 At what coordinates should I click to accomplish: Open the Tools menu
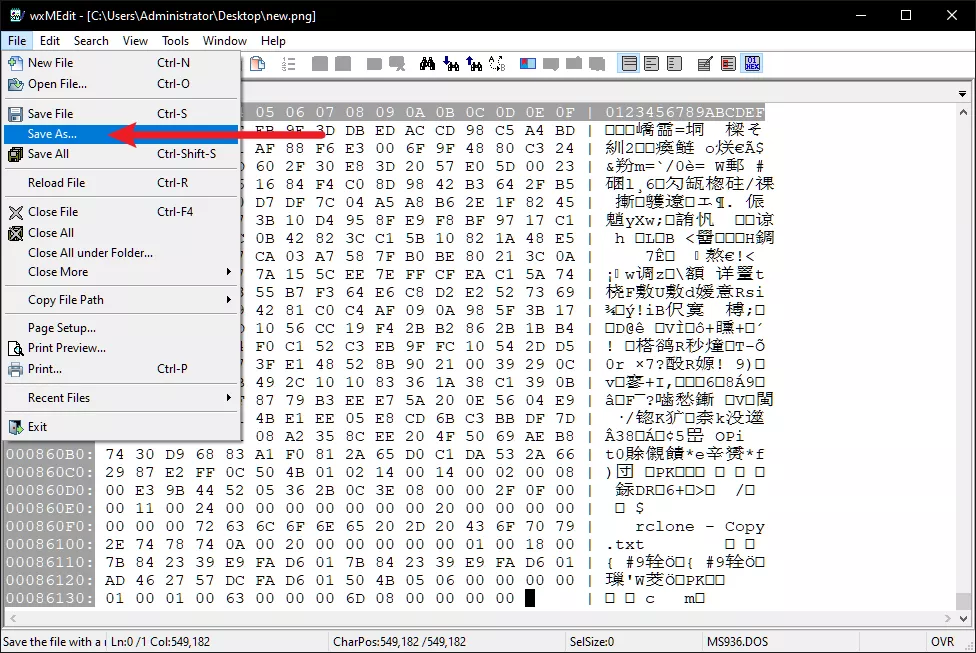pyautogui.click(x=175, y=41)
